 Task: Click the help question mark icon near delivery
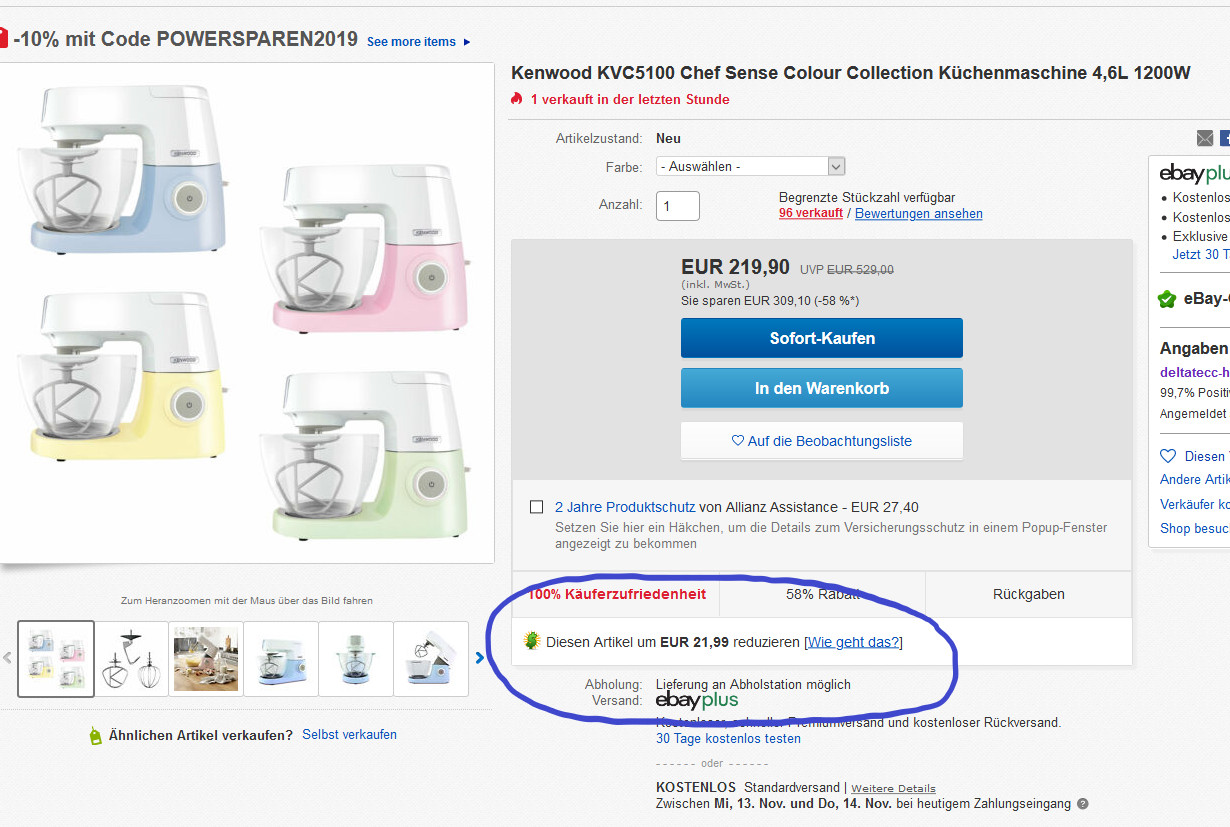click(x=1083, y=804)
